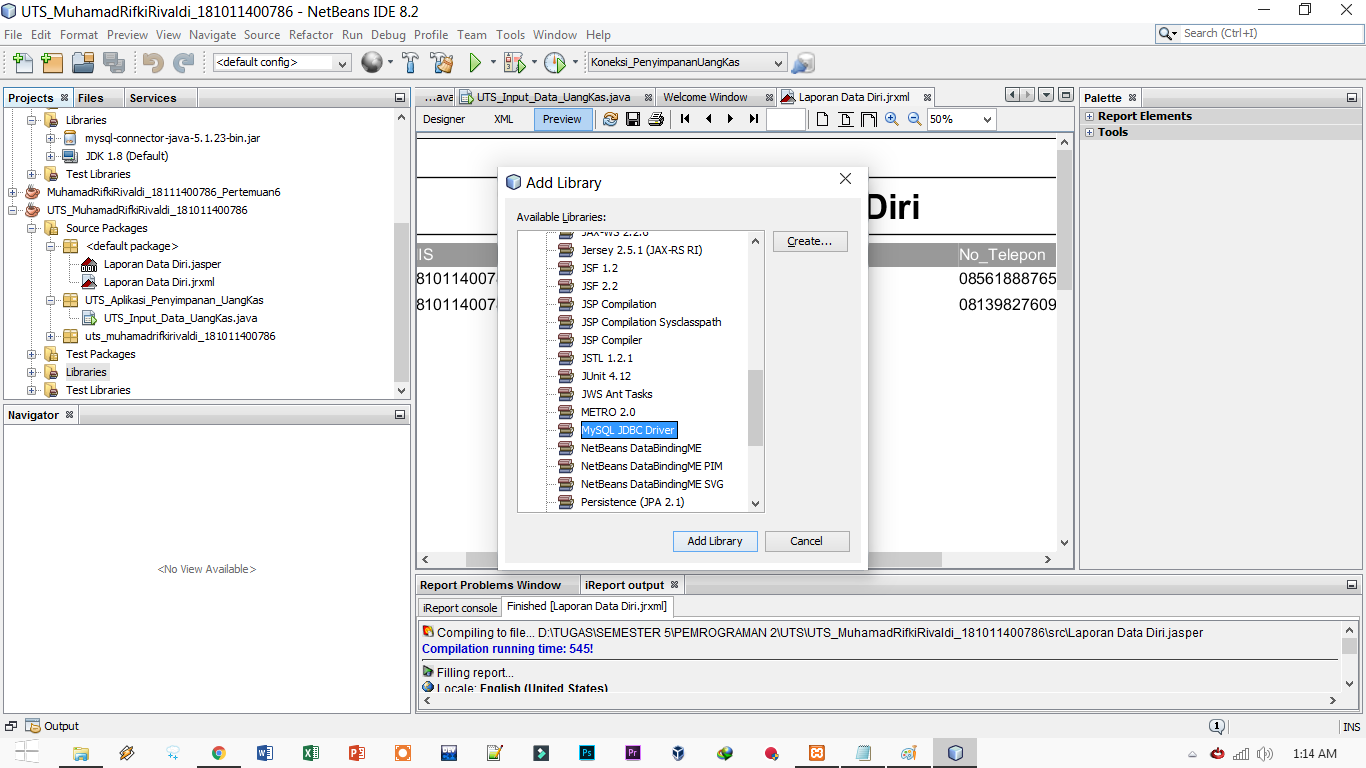Select JUnit 4.12 in Available Libraries
Viewport: 1366px width, 768px height.
click(x=606, y=376)
